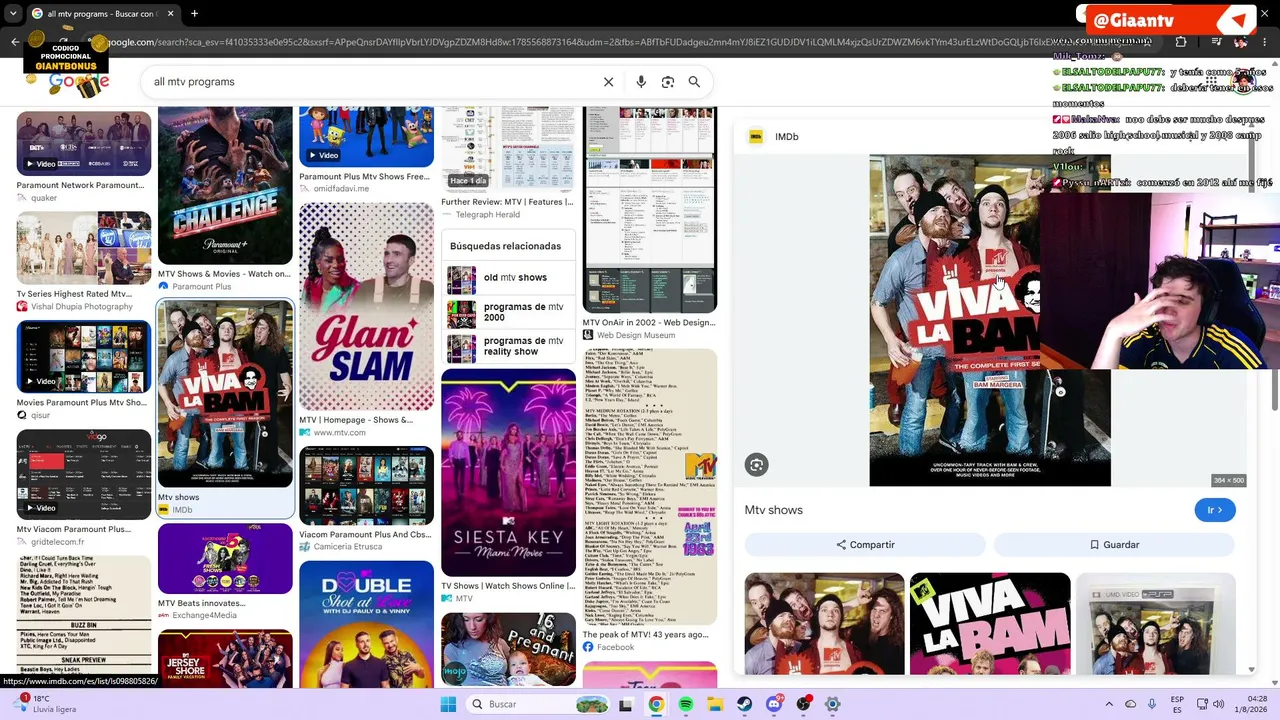Submit search with the magnifying glass icon

pos(694,82)
